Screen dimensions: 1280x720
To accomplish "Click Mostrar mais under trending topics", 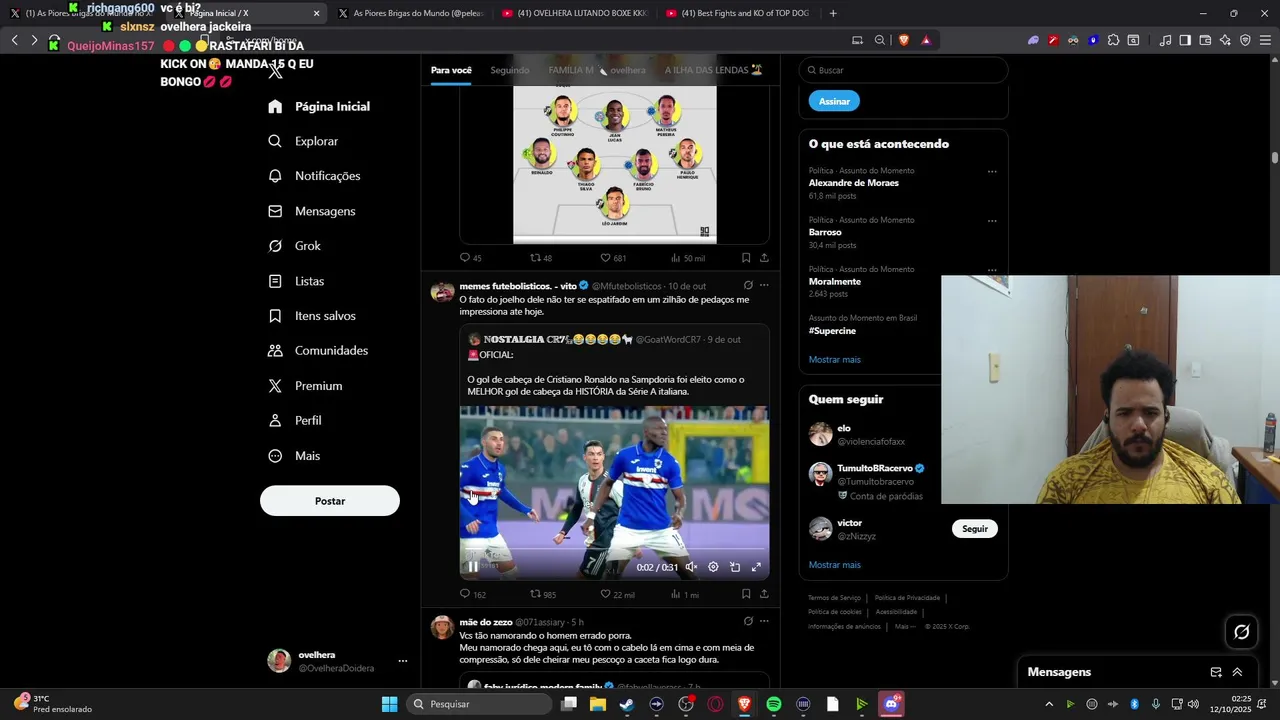I will pyautogui.click(x=834, y=360).
